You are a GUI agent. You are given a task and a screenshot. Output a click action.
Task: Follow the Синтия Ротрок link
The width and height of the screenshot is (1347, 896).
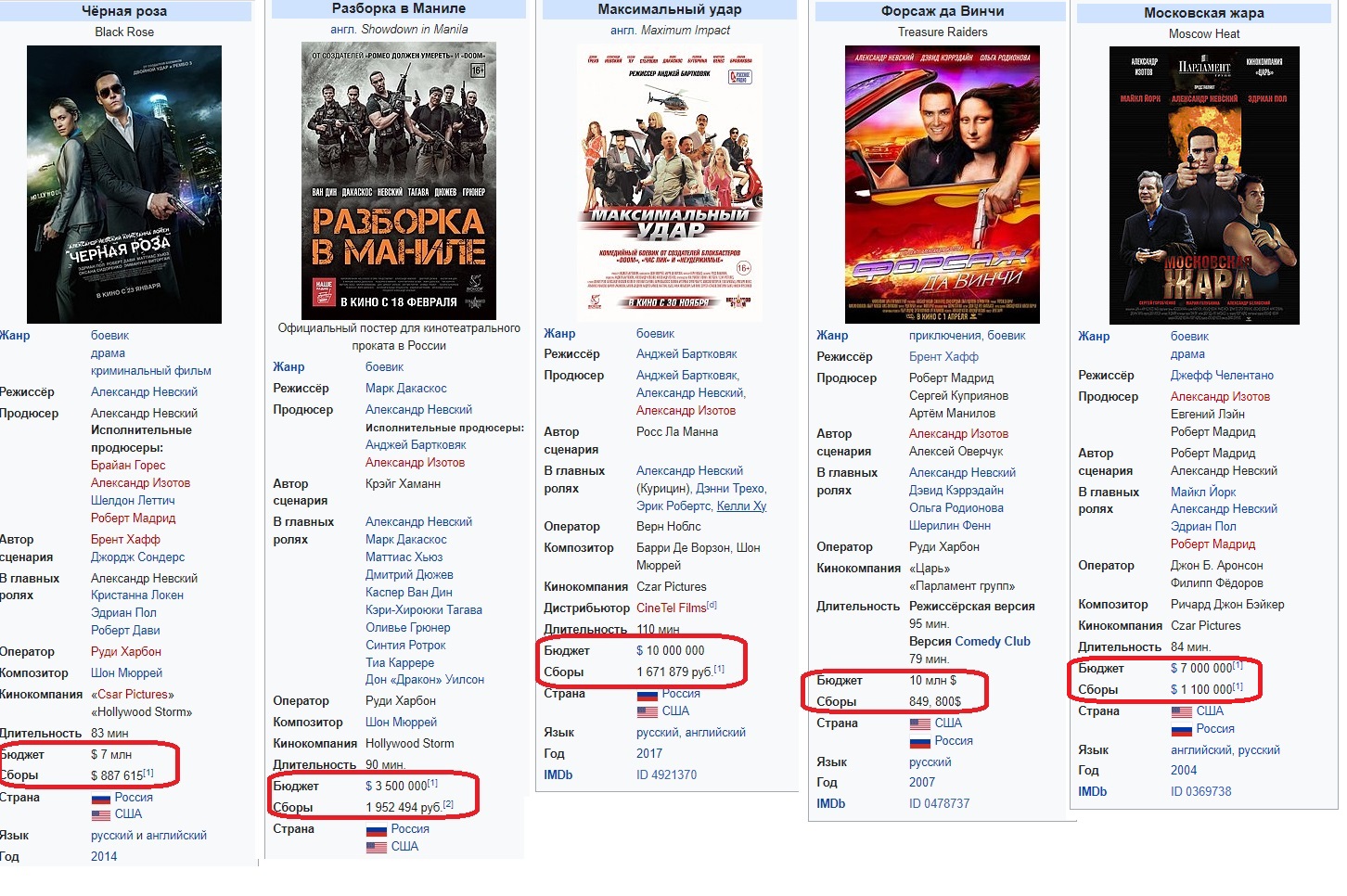coord(405,646)
